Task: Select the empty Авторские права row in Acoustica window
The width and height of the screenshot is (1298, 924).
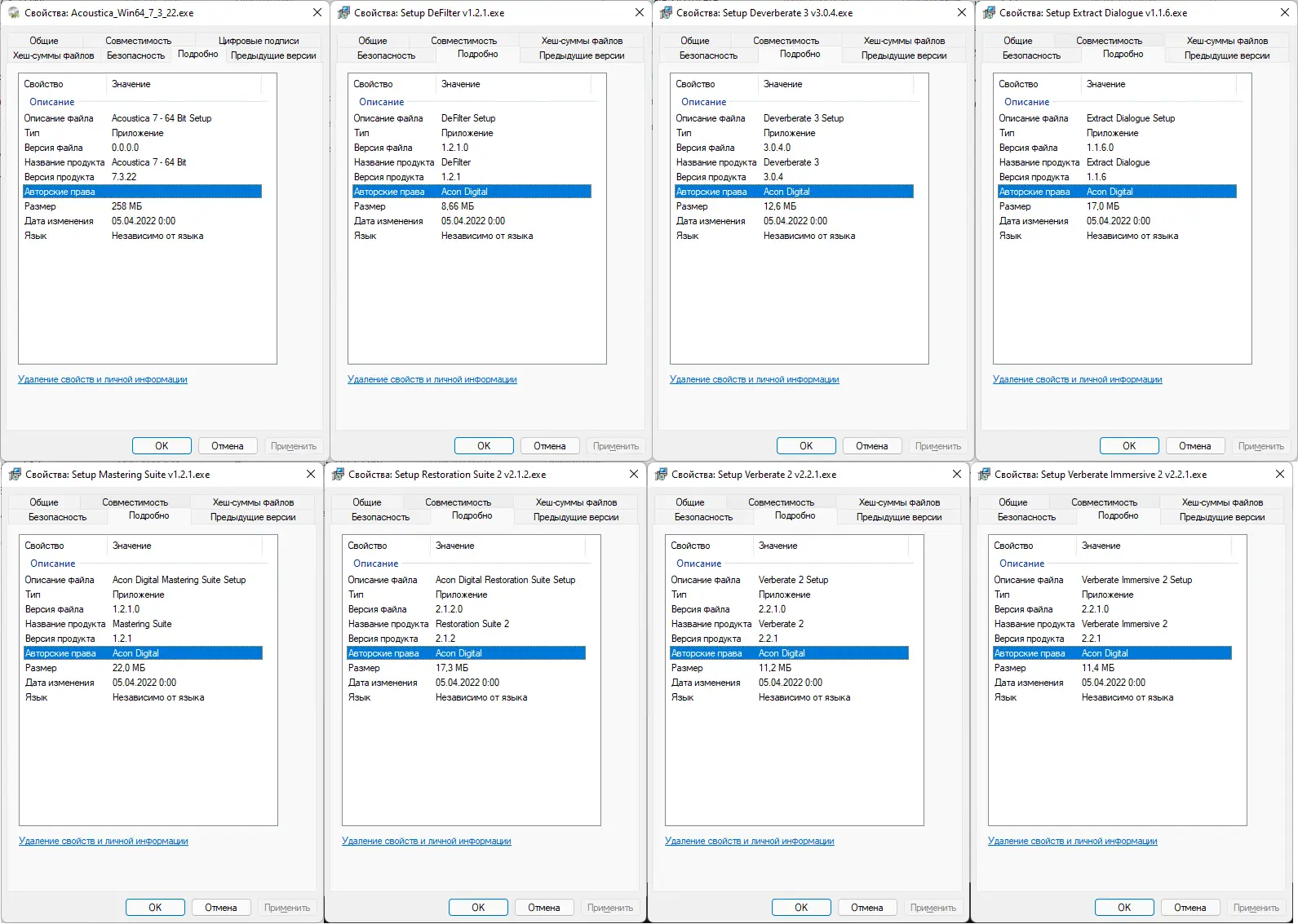Action: [143, 192]
